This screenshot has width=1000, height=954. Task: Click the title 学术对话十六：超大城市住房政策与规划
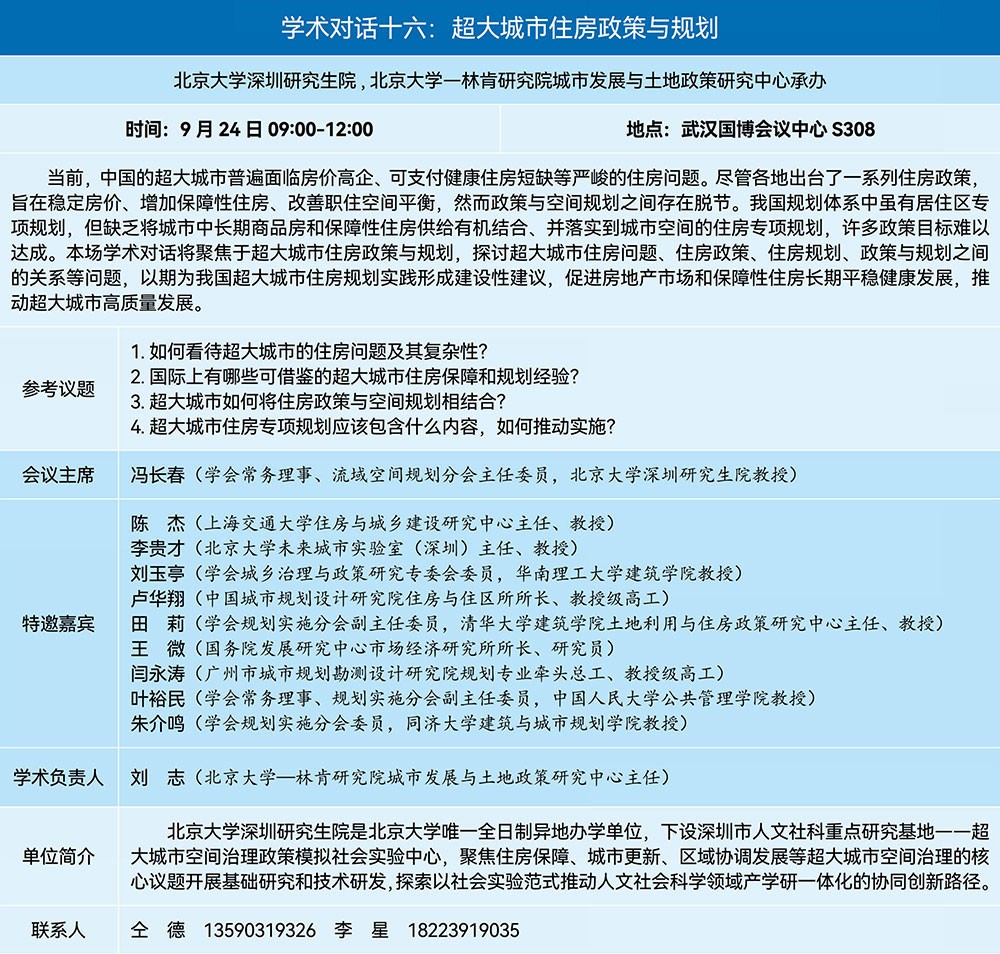(x=500, y=28)
